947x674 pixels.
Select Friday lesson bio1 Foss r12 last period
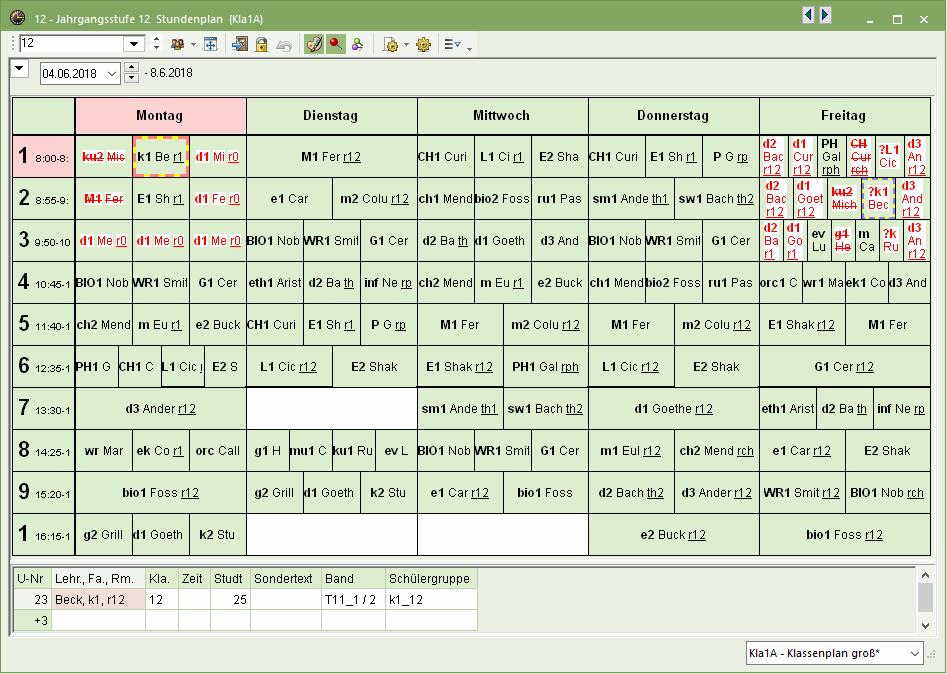coord(844,534)
